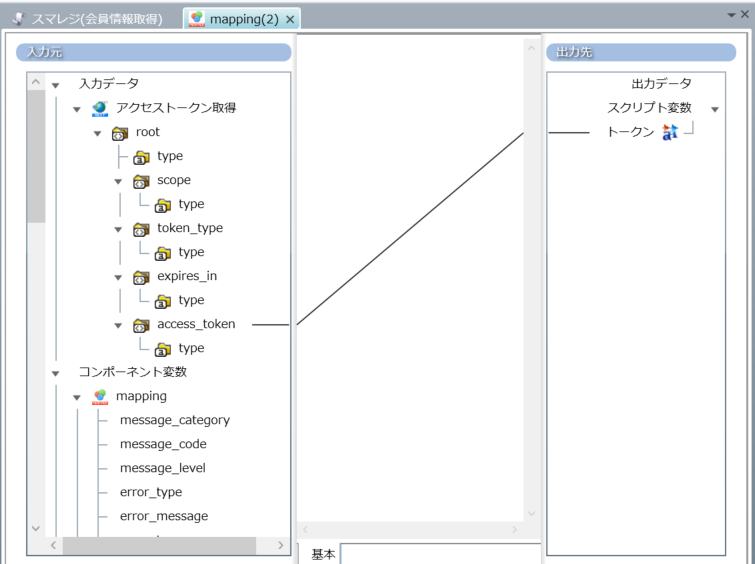Select the message_level variable
This screenshot has height=564, width=755.
[x=163, y=468]
